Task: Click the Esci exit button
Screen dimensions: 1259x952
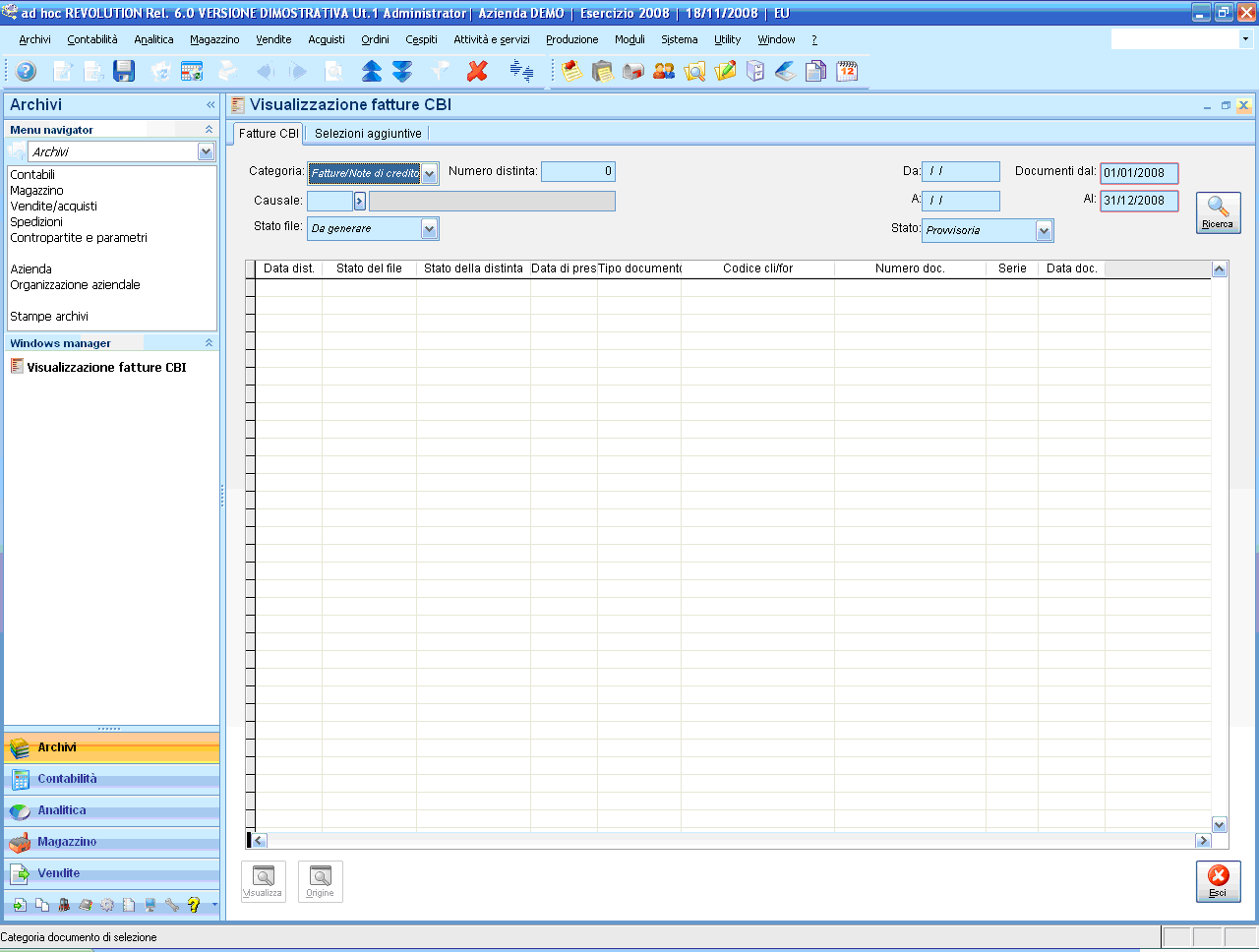Action: point(1218,881)
